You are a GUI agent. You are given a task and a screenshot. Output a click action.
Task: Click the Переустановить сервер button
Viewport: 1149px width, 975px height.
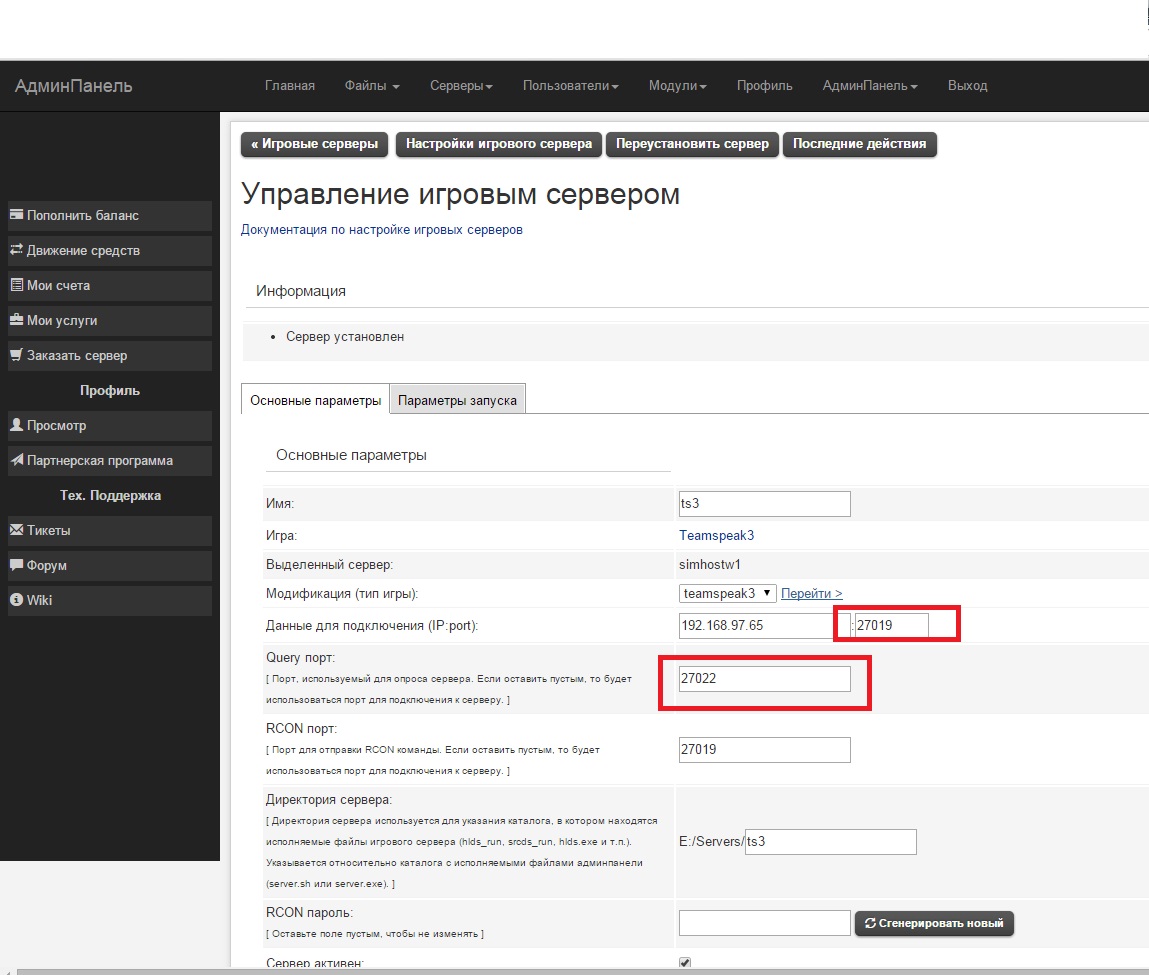tap(692, 144)
